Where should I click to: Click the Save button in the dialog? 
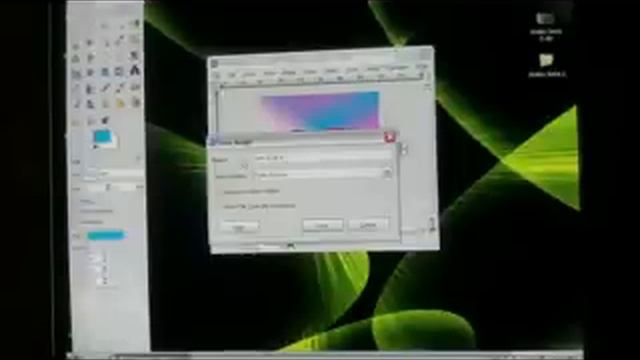pos(322,225)
